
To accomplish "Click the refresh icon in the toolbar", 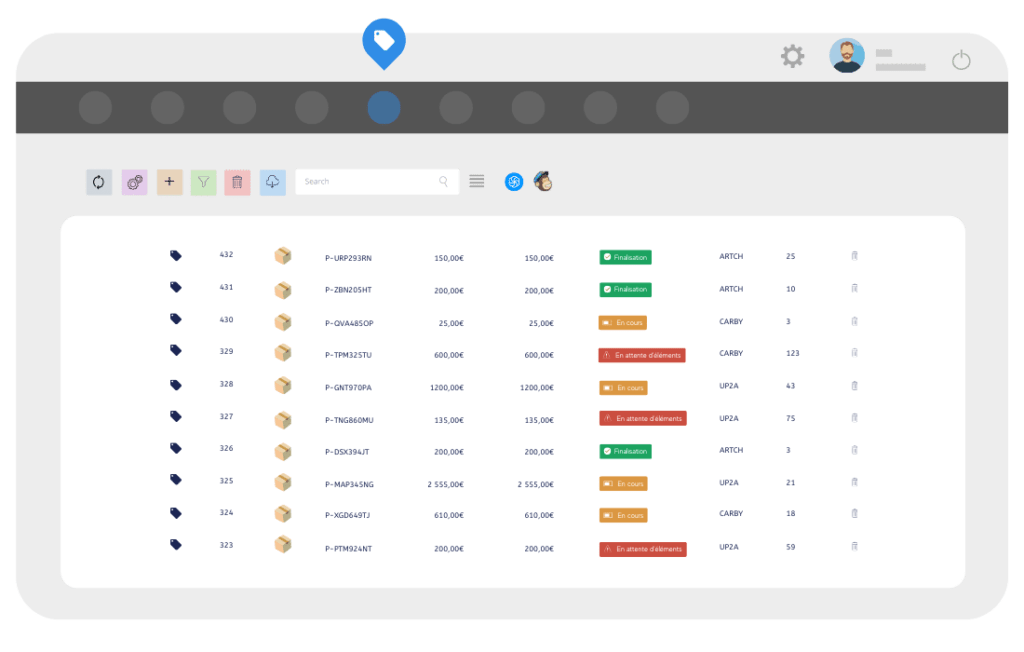I will pos(98,182).
